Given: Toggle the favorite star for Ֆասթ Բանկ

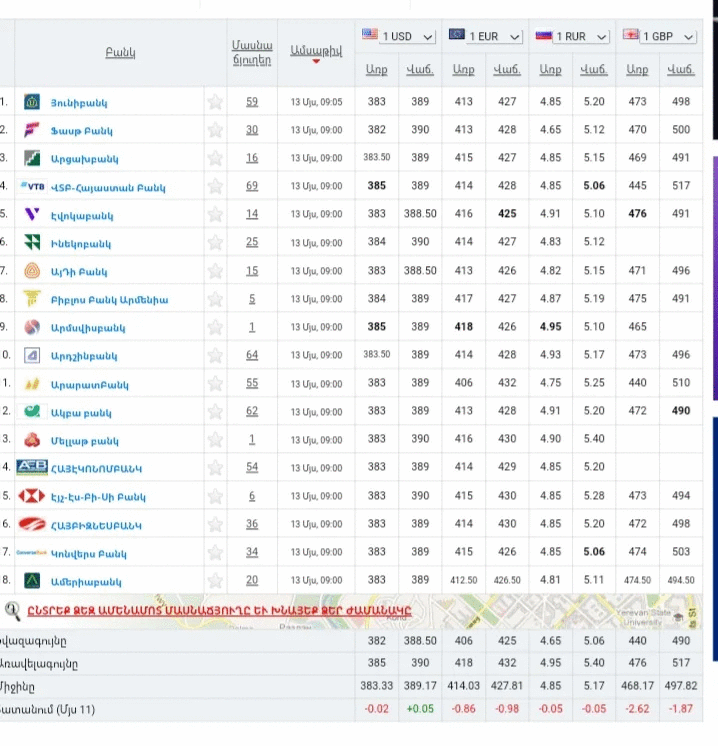Looking at the screenshot, I should click(x=214, y=130).
